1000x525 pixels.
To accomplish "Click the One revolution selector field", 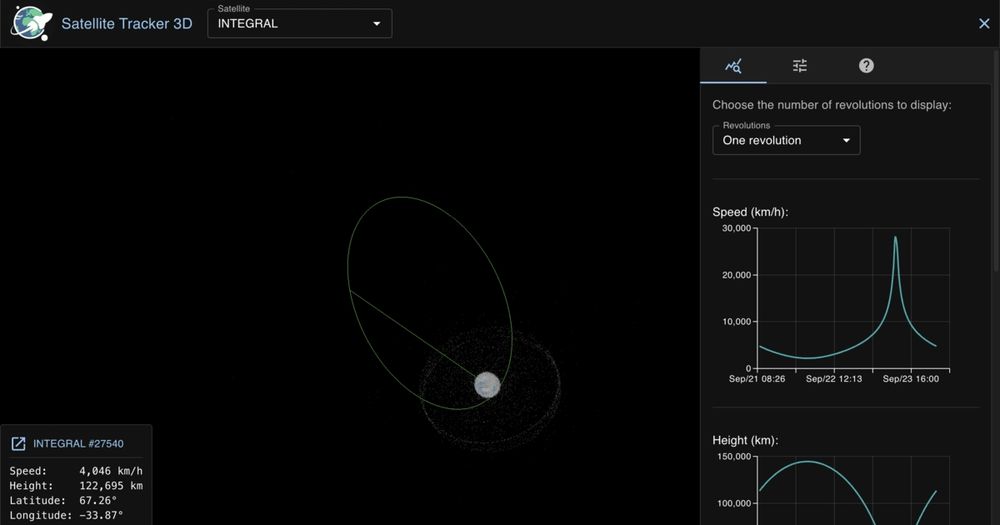I will point(786,140).
